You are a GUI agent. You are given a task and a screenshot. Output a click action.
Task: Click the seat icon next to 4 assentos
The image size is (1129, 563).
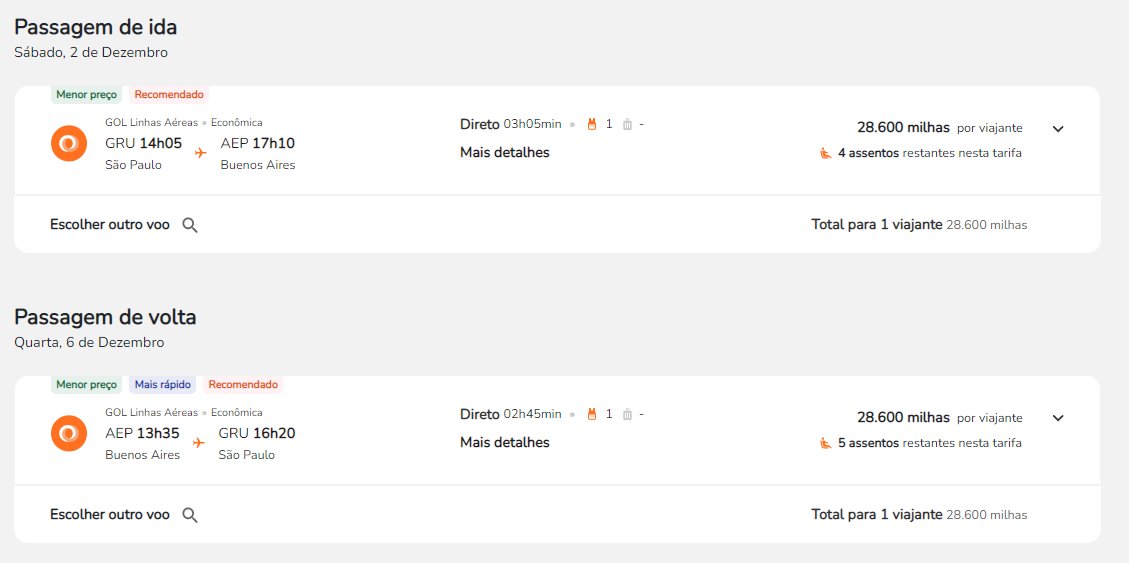point(826,153)
